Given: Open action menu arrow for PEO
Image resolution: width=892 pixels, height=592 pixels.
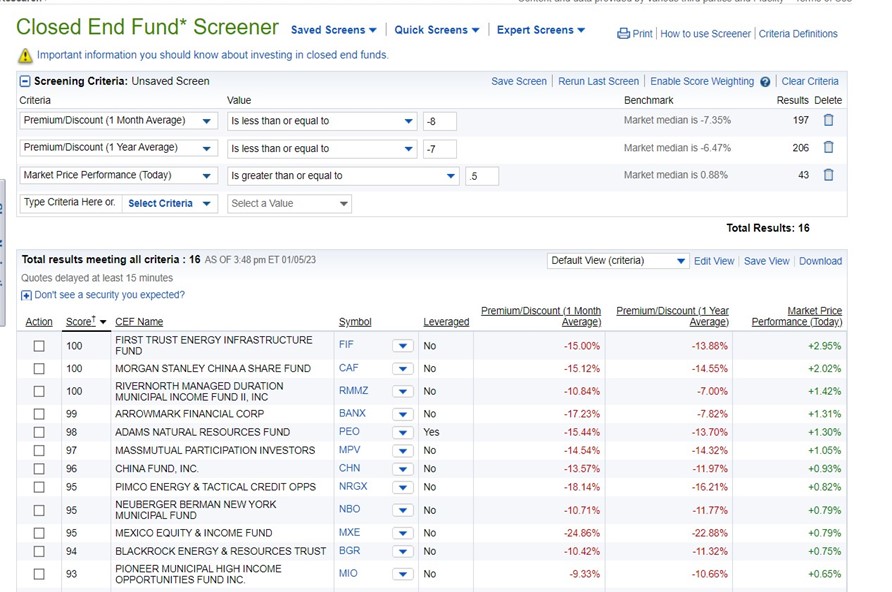Looking at the screenshot, I should (403, 432).
